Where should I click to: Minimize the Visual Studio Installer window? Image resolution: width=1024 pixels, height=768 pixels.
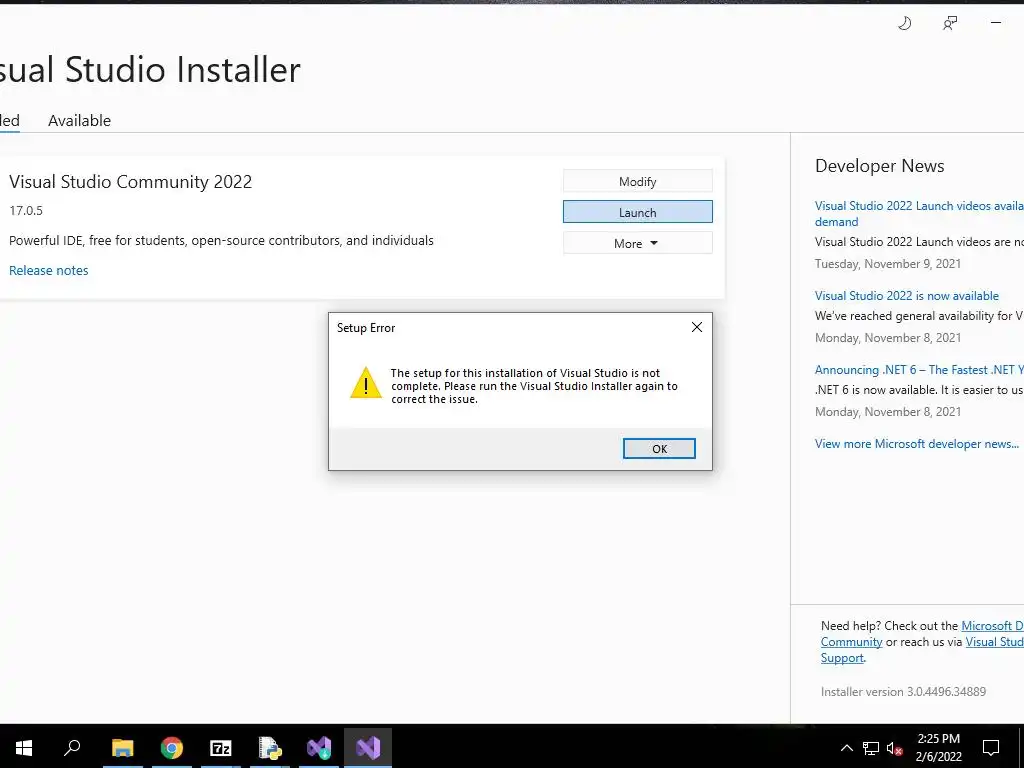tap(995, 23)
